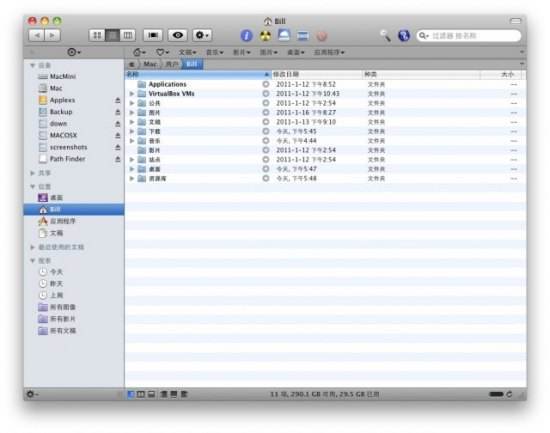Eject the Applexs volume
550x433 pixels.
click(118, 100)
